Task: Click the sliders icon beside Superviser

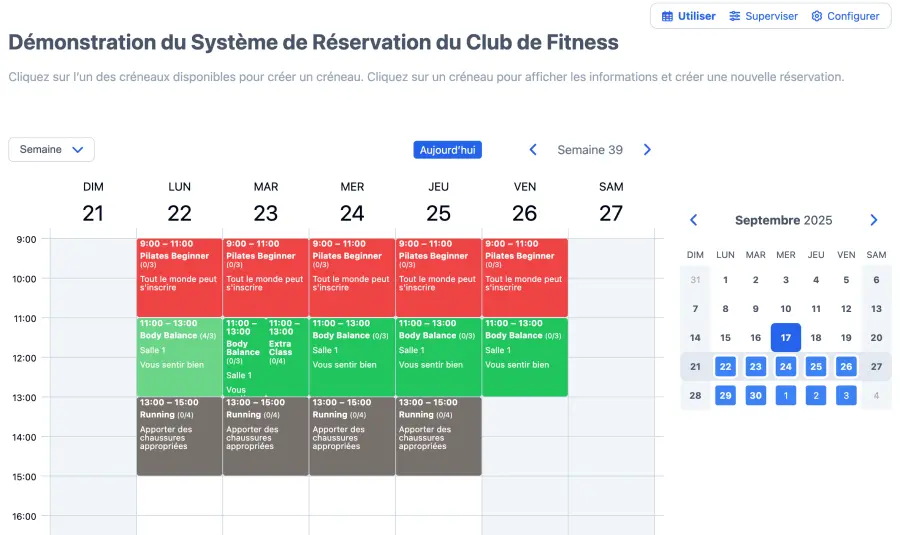Action: (x=735, y=16)
